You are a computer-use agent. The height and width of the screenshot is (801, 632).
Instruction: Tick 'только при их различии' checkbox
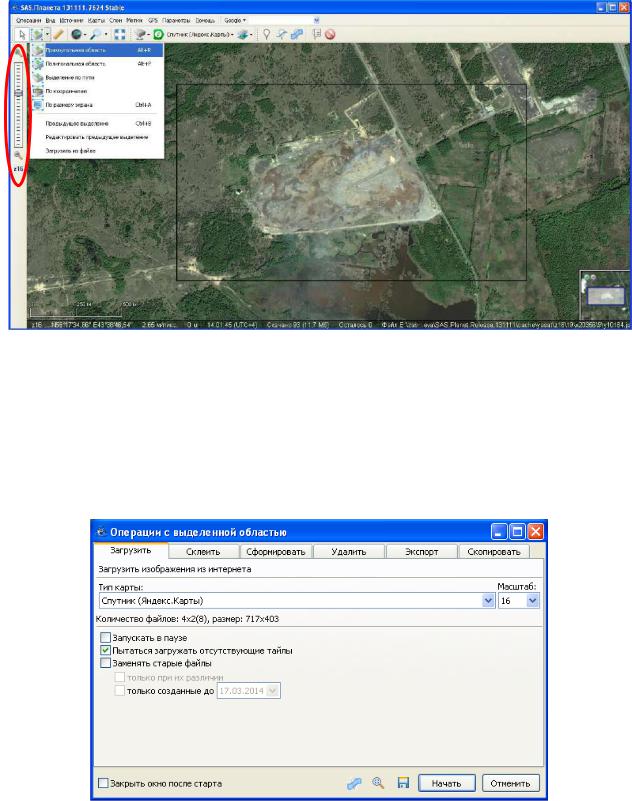tap(120, 677)
